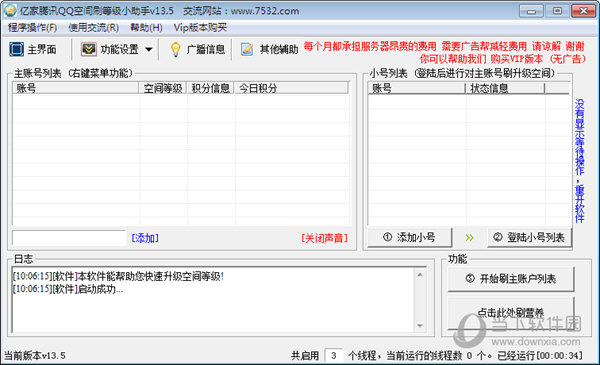
Task: Open the 主界面 main screen icon
Action: pos(16,49)
